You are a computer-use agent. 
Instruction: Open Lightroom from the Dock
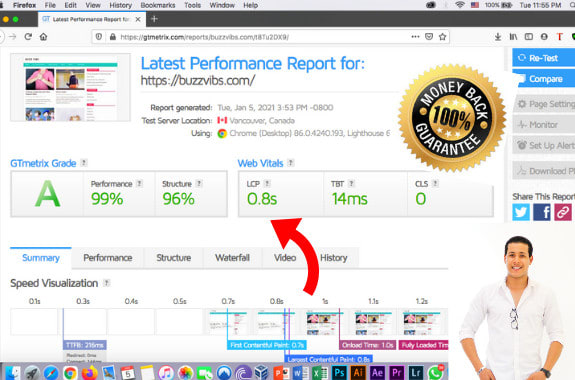[415, 373]
